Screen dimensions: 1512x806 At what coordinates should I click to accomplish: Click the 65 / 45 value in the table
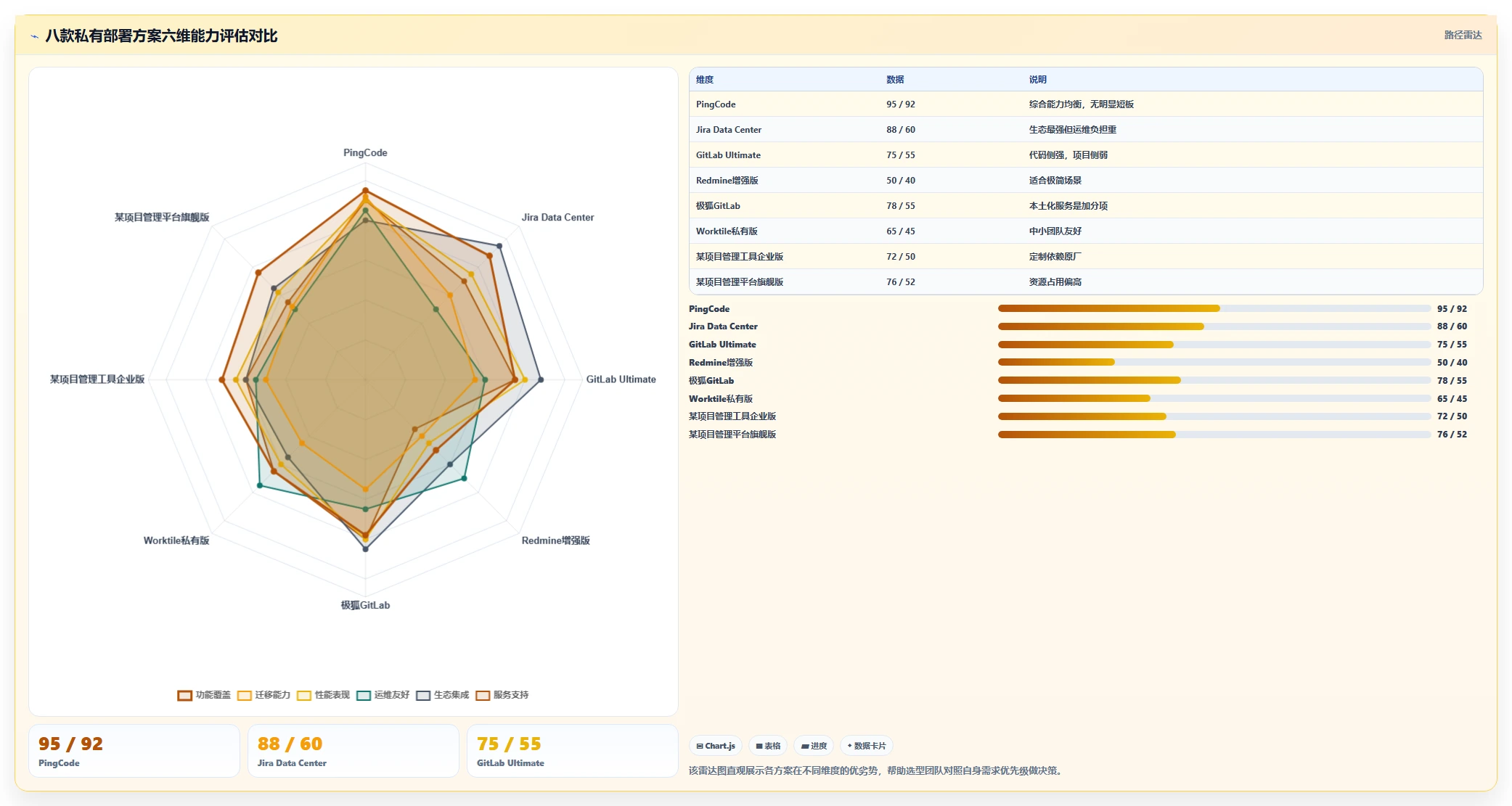(900, 231)
